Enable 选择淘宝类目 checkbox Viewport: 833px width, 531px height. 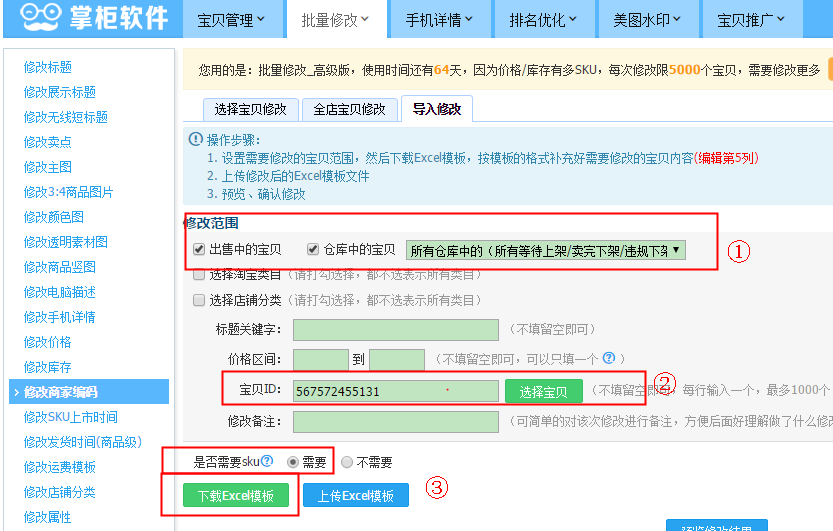(199, 275)
